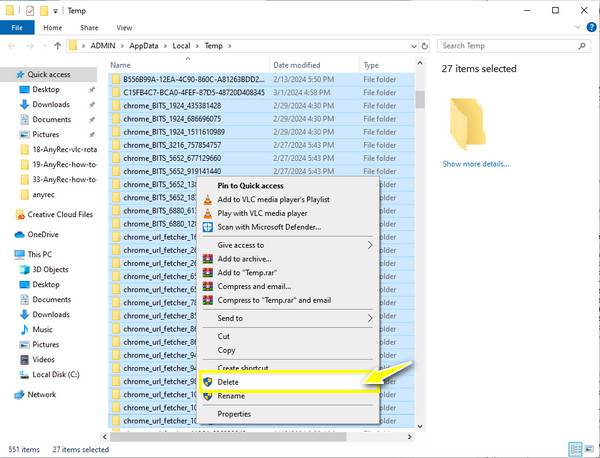Click the search magnifier icon

pos(582,46)
